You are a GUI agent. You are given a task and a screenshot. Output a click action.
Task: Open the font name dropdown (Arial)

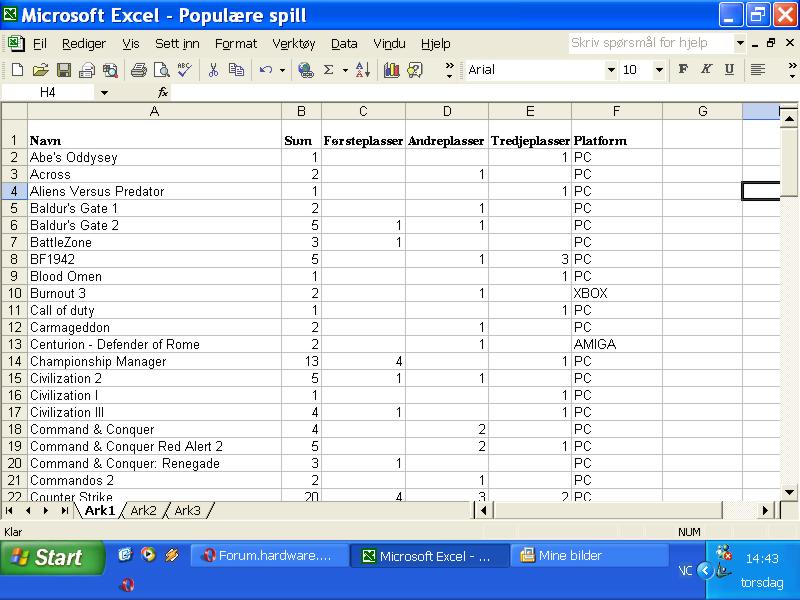click(x=611, y=70)
